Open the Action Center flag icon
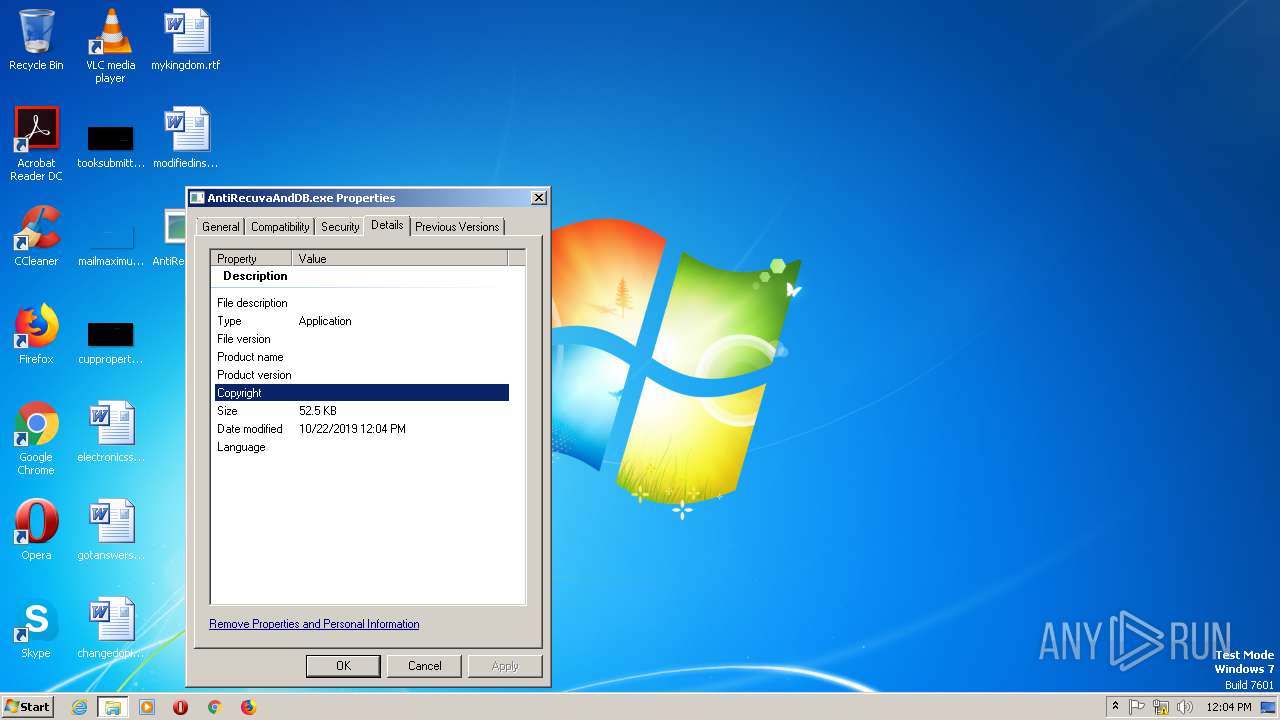 (x=1137, y=707)
